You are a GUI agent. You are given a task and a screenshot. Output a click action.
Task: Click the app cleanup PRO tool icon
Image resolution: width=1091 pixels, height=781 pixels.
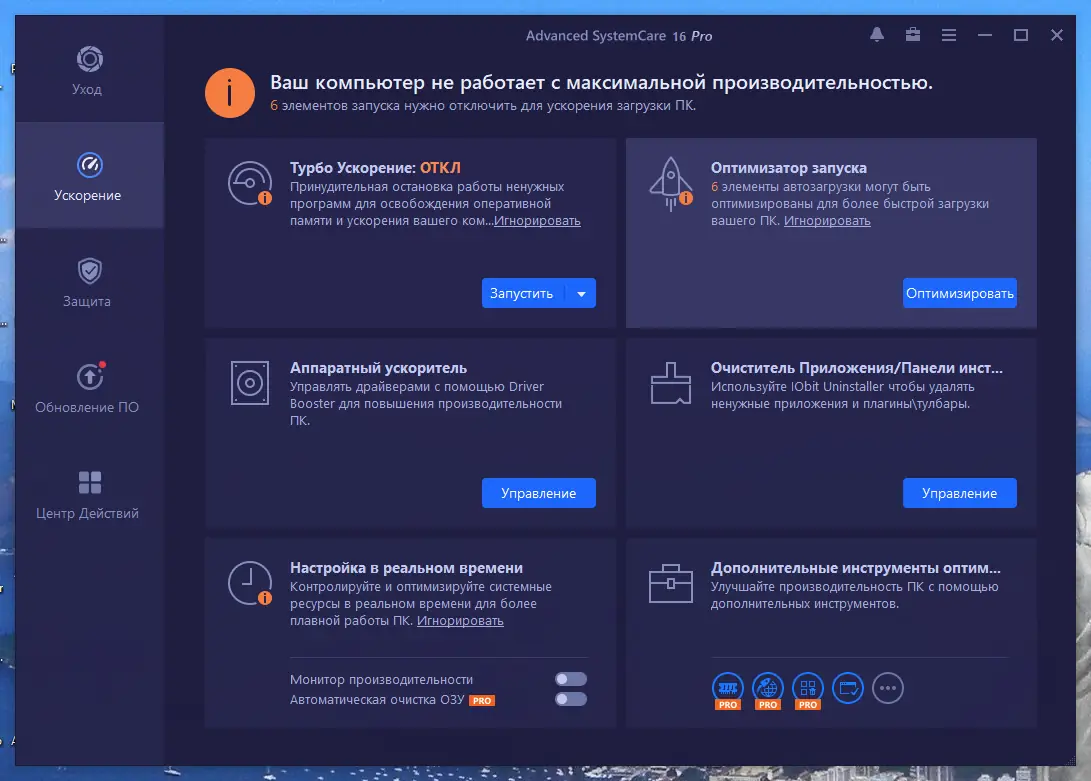807,689
